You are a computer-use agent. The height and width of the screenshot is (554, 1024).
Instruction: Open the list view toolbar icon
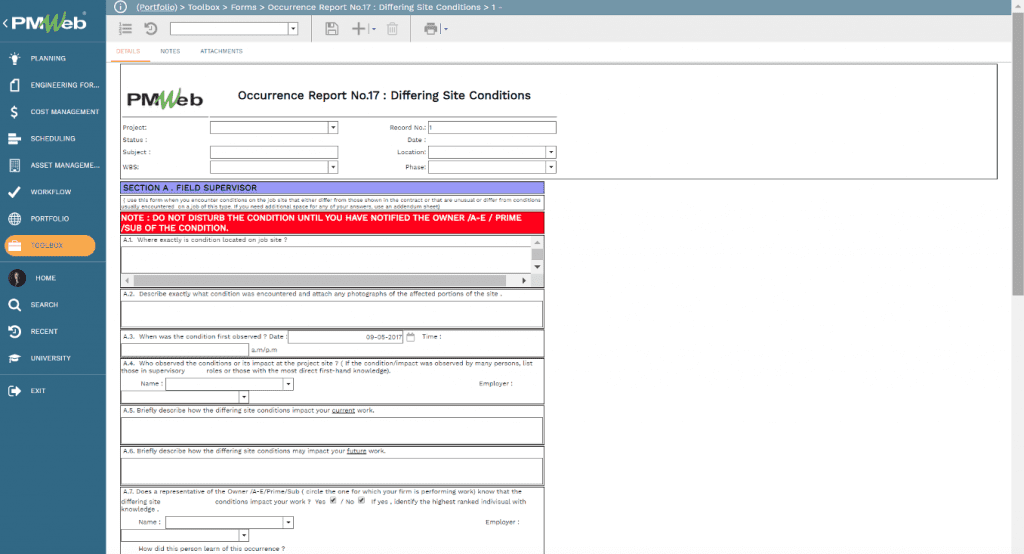pyautogui.click(x=125, y=29)
